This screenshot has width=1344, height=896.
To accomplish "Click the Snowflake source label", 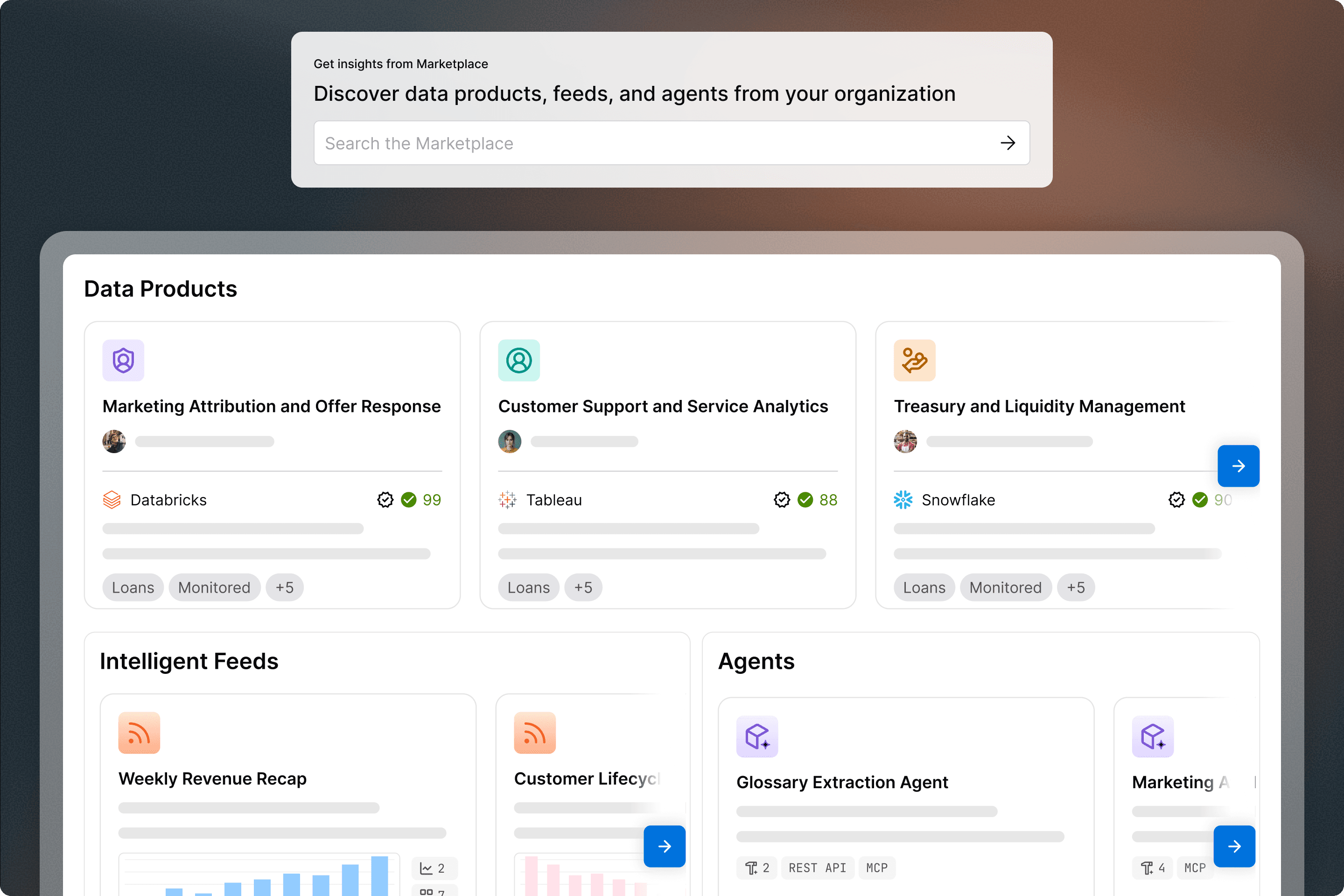I will tap(958, 500).
